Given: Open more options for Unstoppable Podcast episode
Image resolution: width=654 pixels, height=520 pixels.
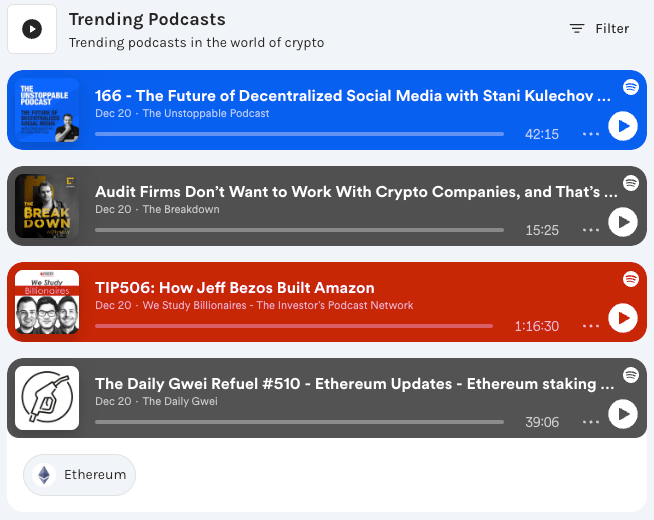Looking at the screenshot, I should [x=591, y=134].
